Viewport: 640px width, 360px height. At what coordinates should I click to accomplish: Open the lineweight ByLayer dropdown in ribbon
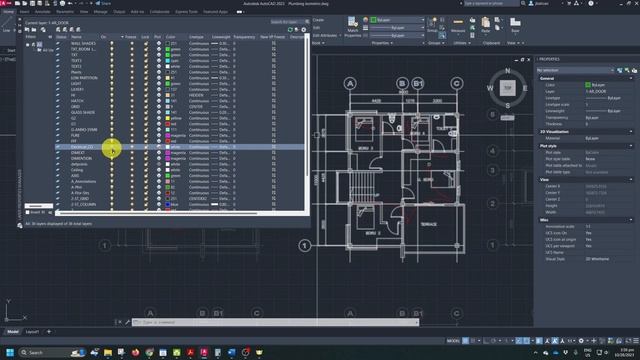[398, 28]
